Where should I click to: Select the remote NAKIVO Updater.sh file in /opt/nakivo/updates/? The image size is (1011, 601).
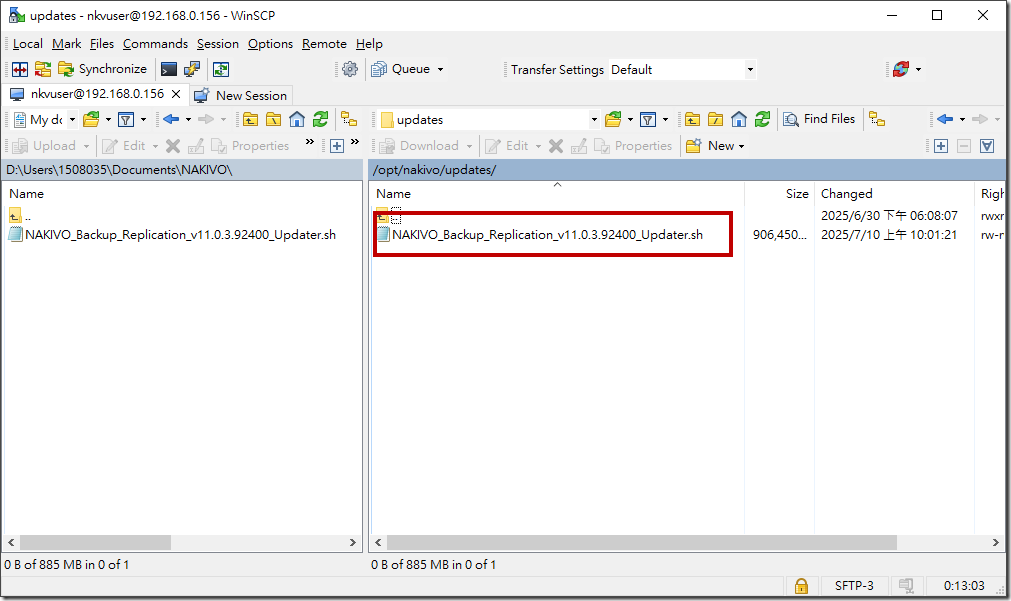[x=540, y=235]
